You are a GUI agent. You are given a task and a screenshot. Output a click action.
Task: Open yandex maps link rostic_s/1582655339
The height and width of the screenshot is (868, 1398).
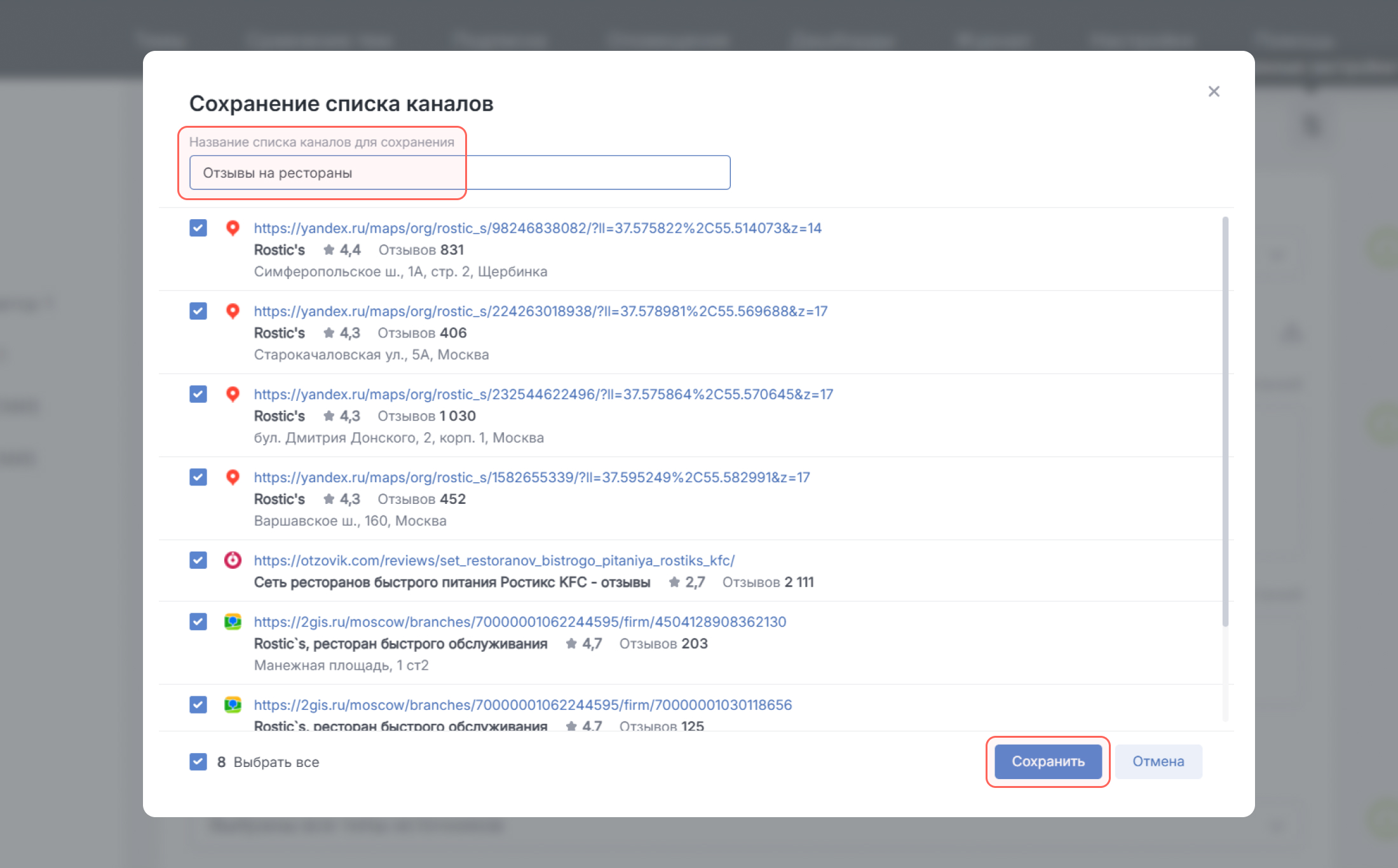(532, 477)
